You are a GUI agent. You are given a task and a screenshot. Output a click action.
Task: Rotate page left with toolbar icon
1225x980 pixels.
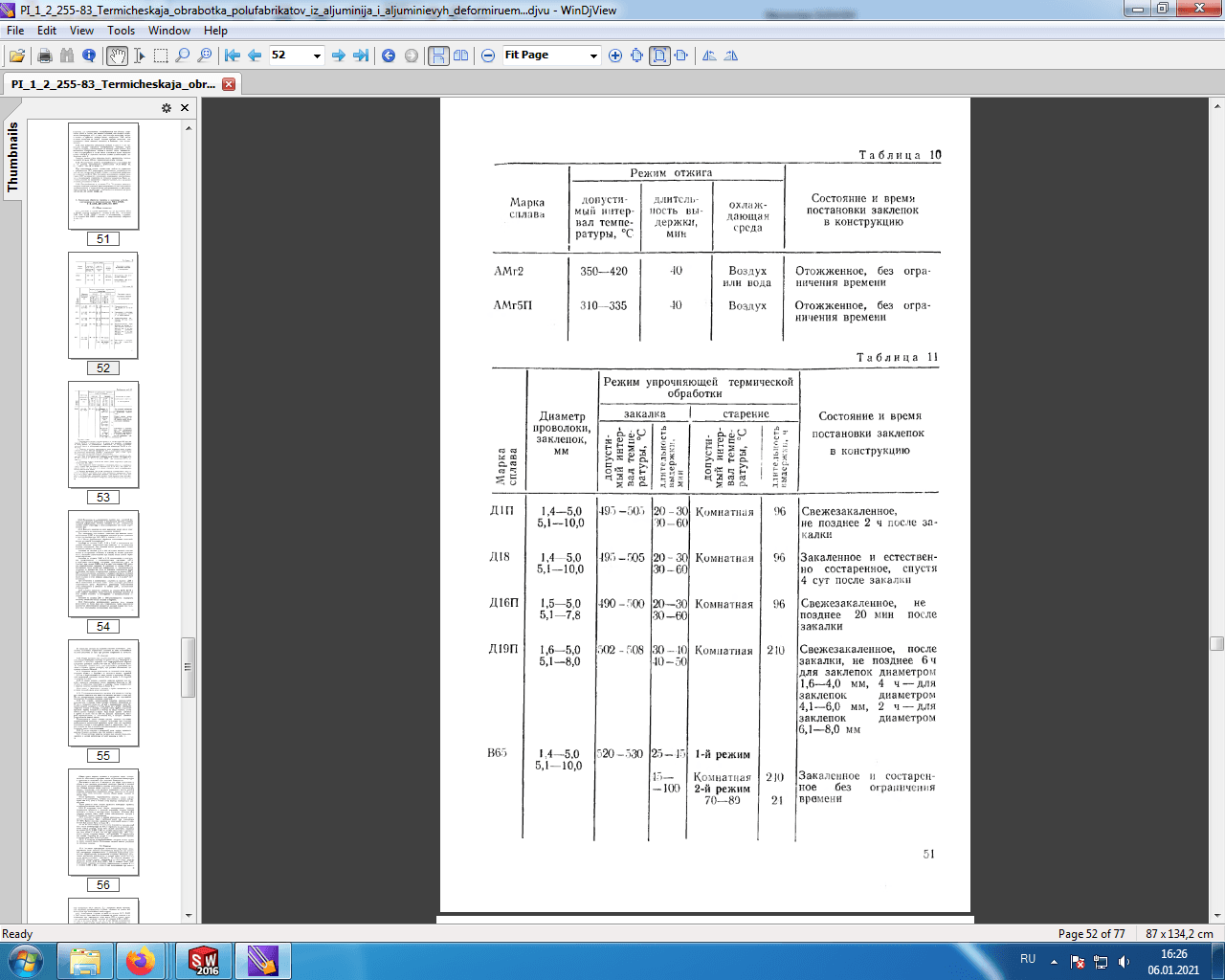coord(709,56)
